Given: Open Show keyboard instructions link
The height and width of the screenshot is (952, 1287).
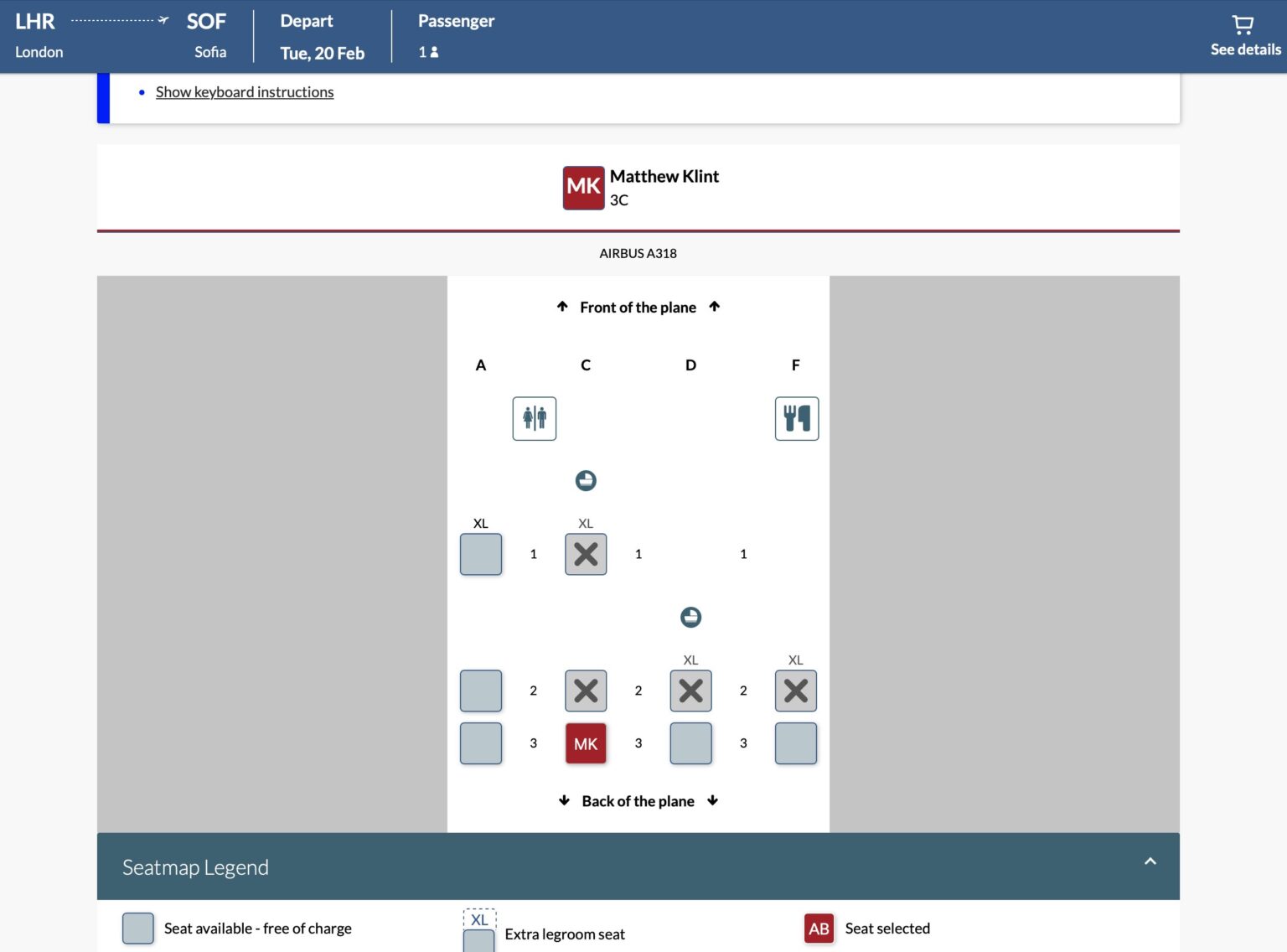Looking at the screenshot, I should pos(245,92).
